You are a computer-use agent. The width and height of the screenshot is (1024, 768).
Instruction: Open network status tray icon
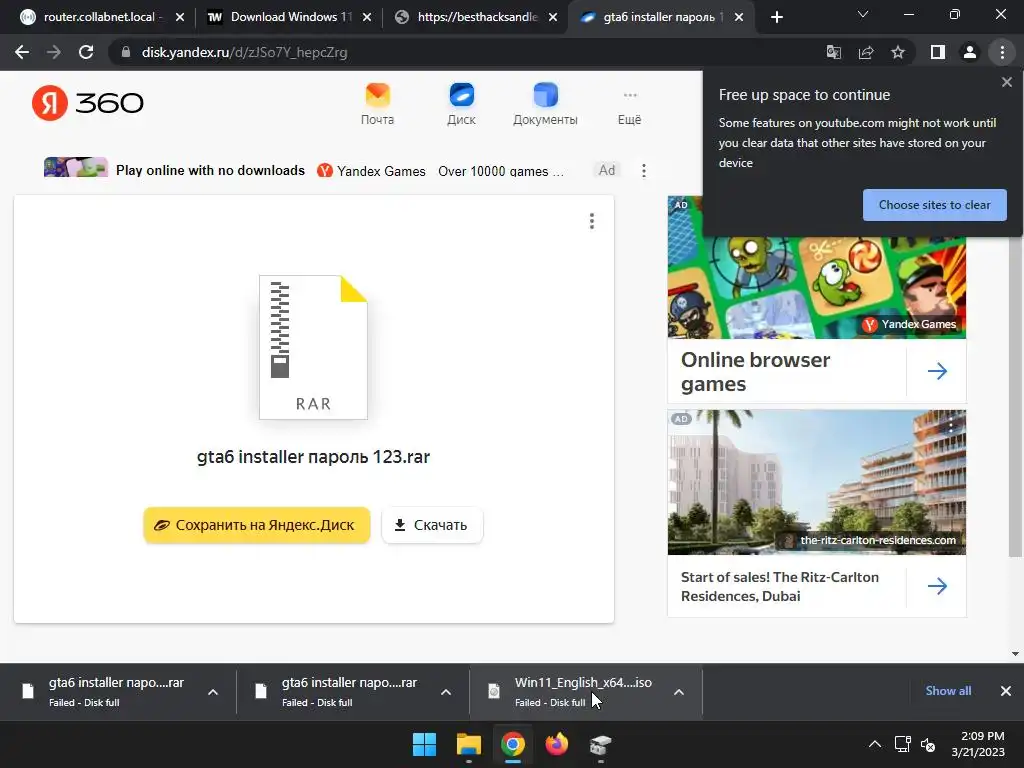[903, 744]
